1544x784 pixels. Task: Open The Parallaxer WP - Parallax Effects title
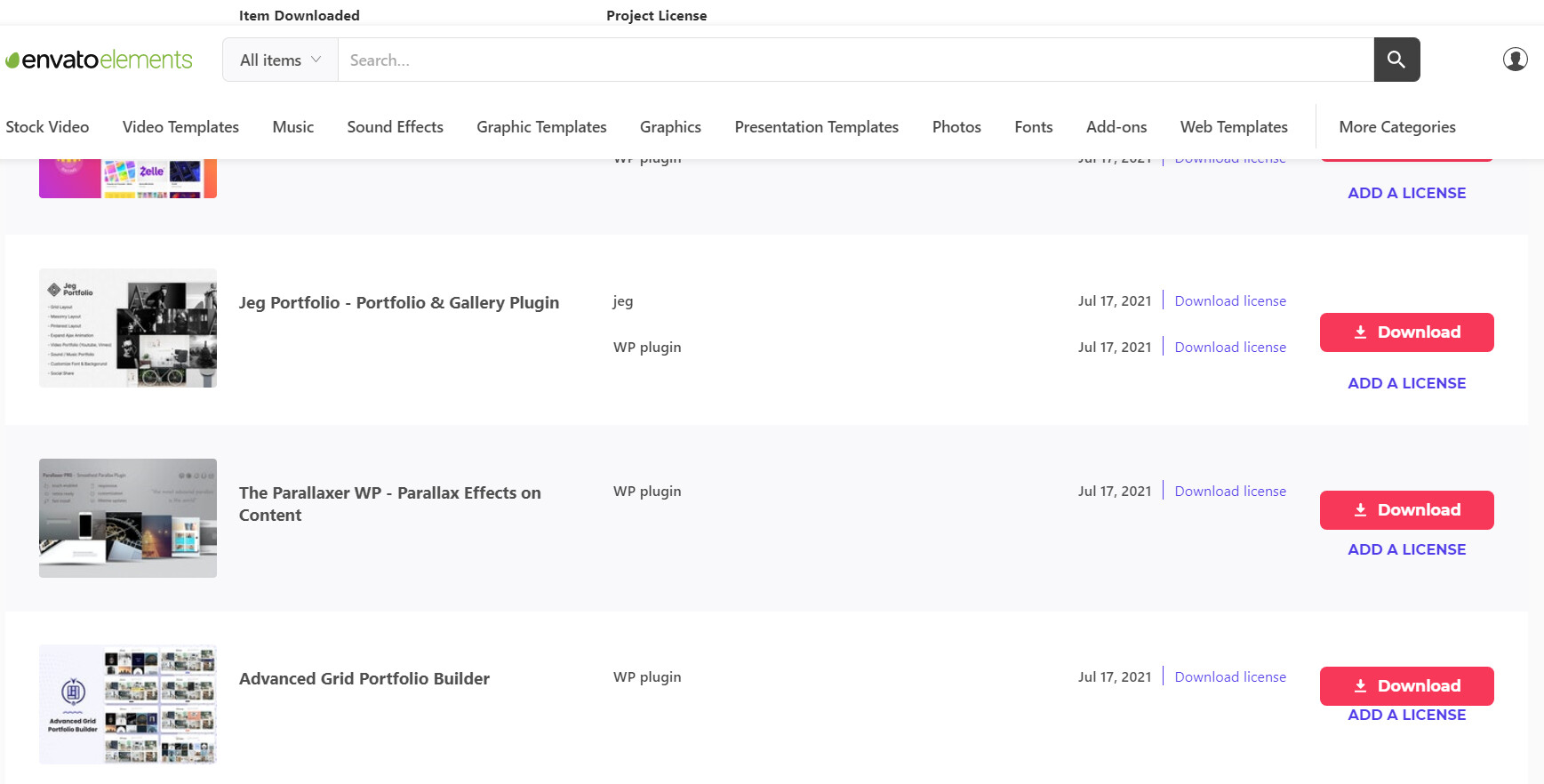(x=389, y=504)
